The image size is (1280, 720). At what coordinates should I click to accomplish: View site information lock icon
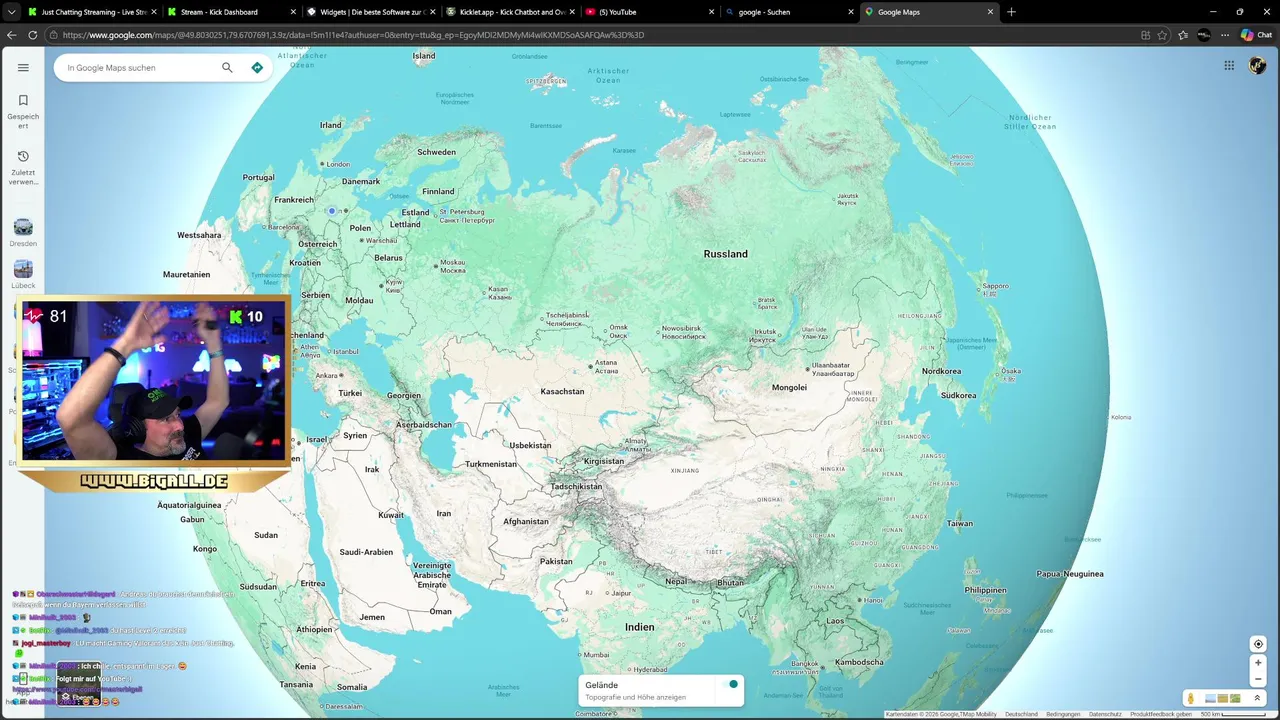54,35
